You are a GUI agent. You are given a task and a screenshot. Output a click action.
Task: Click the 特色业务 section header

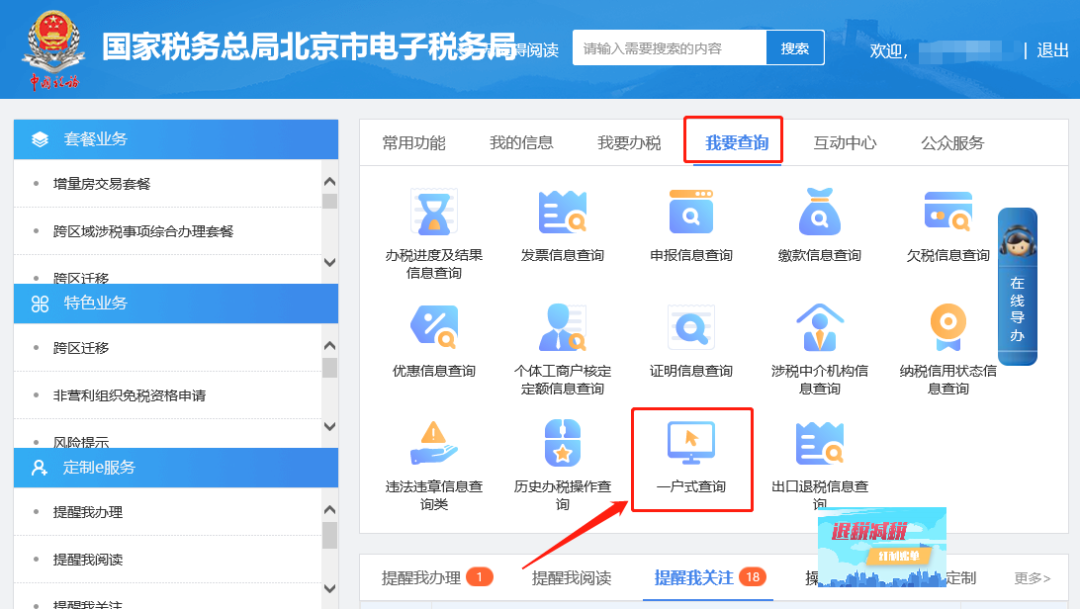176,304
